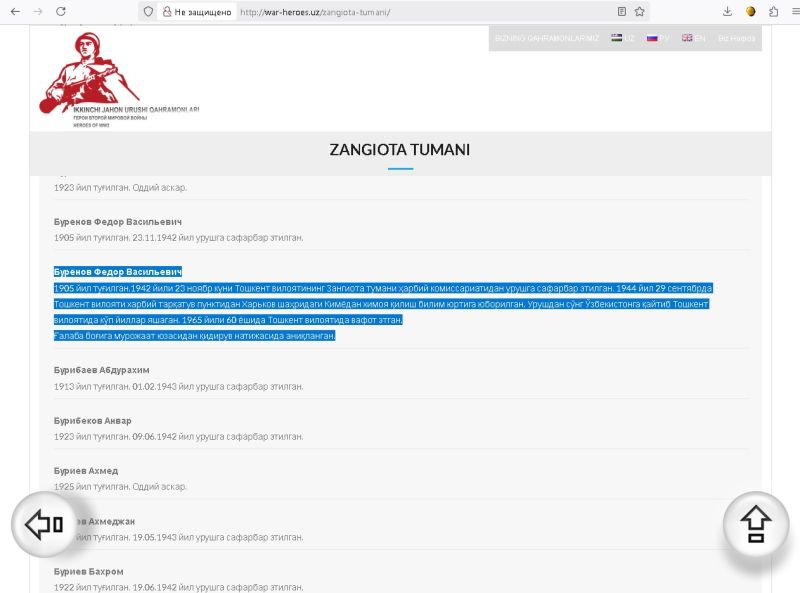Open the extensions puzzle icon
This screenshot has width=800, height=593.
tap(773, 12)
